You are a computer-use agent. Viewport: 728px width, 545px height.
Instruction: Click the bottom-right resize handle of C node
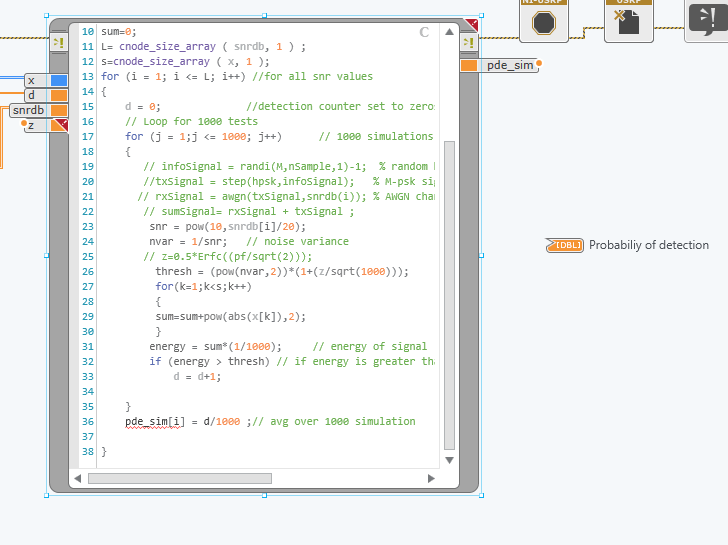point(481,495)
